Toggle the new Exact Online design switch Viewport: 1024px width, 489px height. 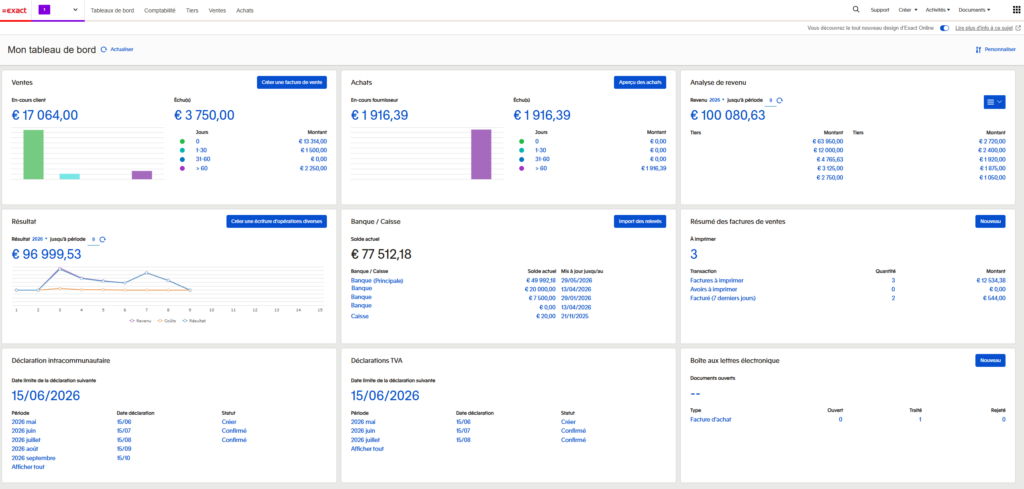point(944,28)
